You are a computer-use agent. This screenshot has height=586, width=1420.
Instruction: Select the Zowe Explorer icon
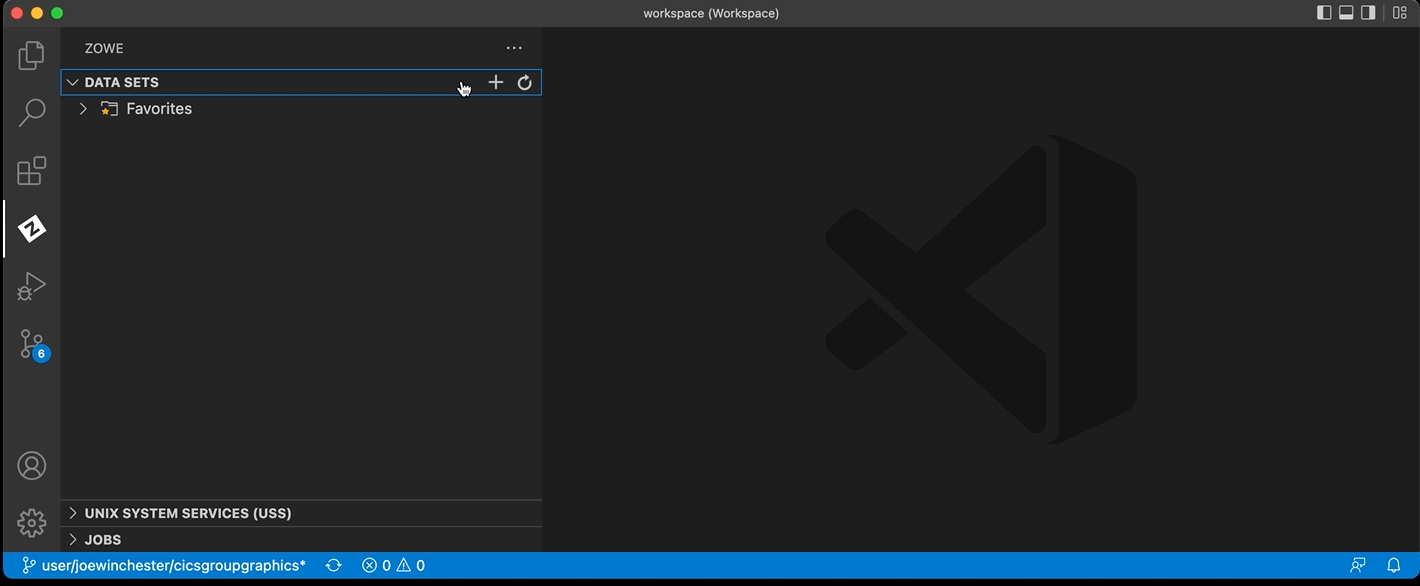tap(31, 228)
